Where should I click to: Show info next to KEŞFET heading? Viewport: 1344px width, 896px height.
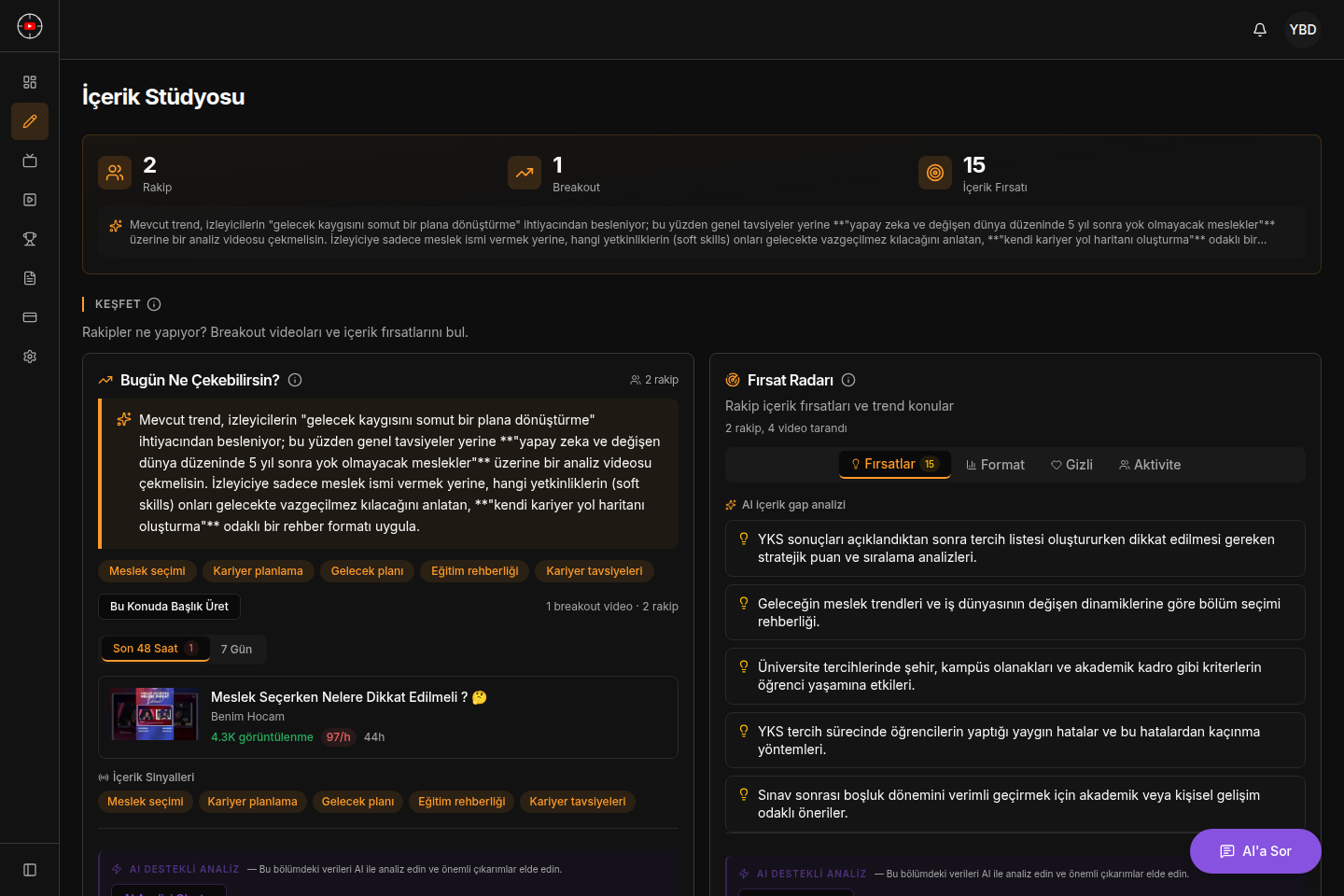click(x=154, y=304)
